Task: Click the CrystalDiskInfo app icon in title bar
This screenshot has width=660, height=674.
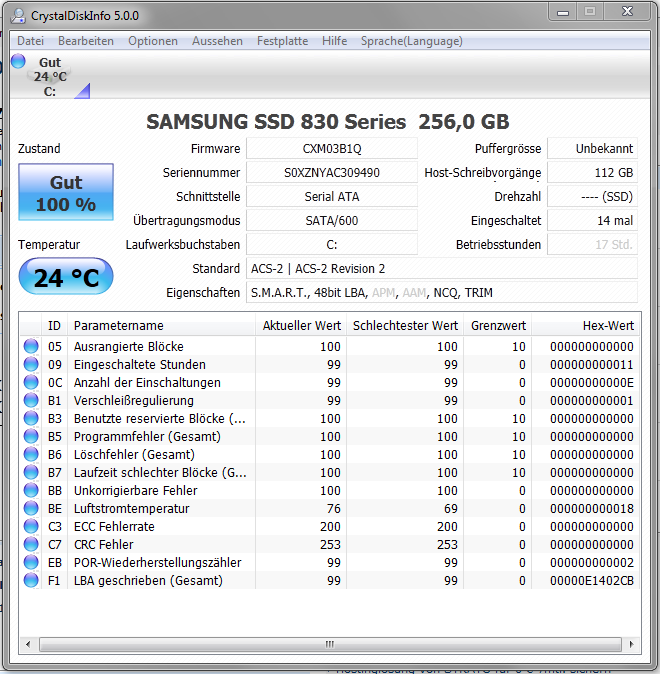Action: point(18,16)
